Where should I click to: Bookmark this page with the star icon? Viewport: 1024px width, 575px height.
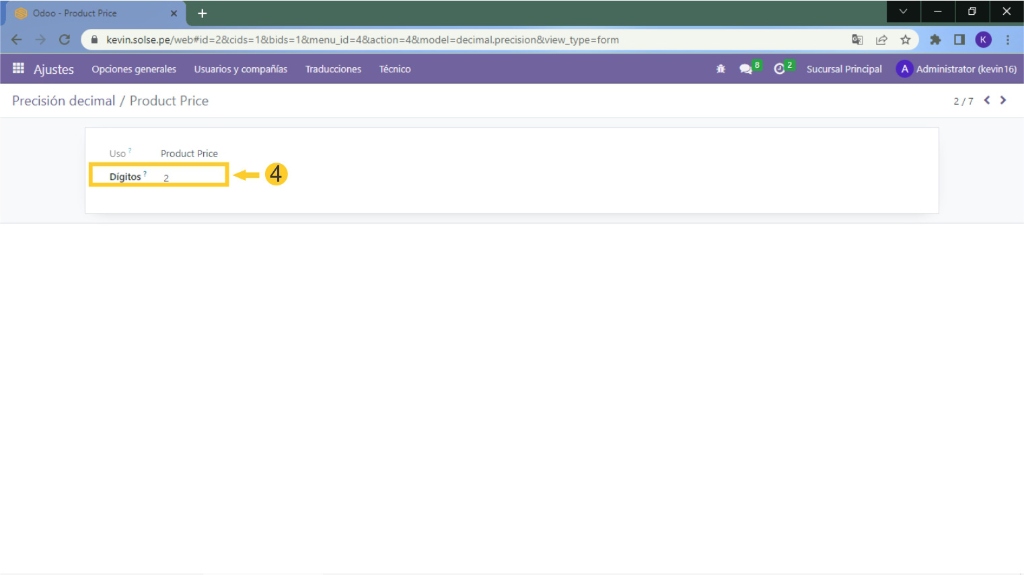905,40
